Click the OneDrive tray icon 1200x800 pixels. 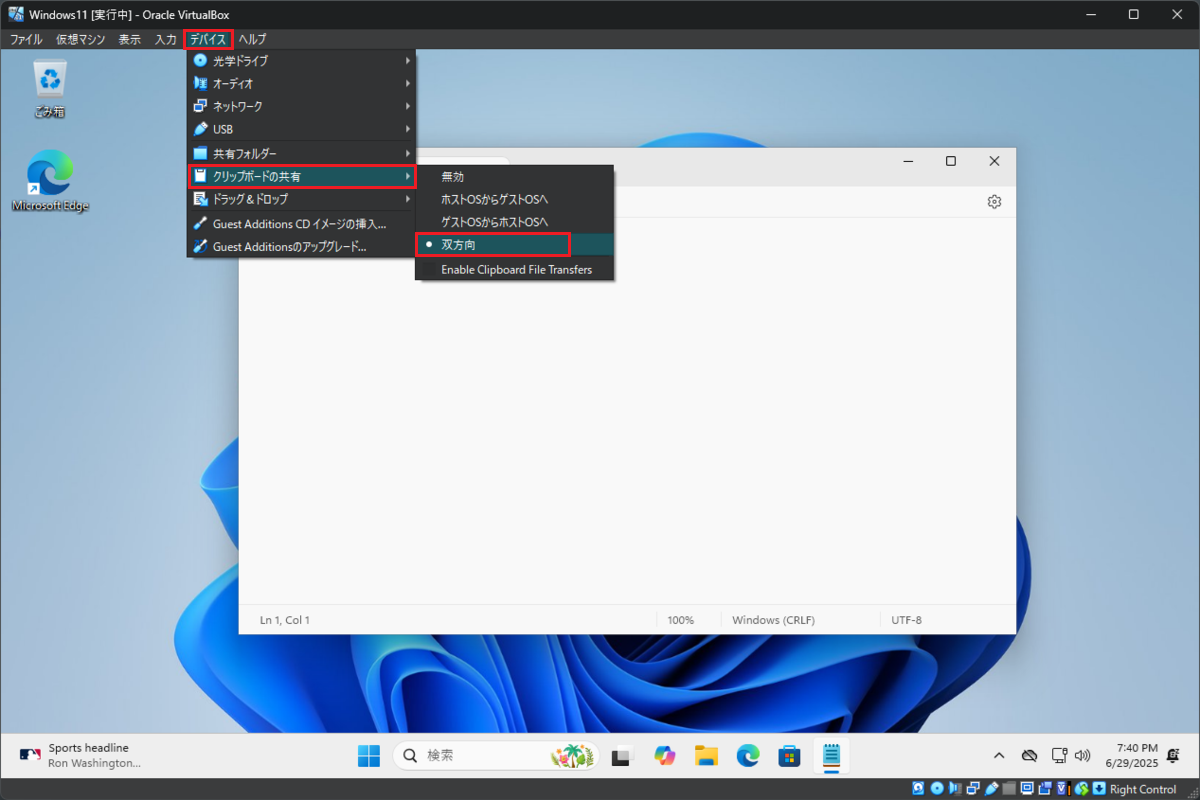(x=1029, y=755)
